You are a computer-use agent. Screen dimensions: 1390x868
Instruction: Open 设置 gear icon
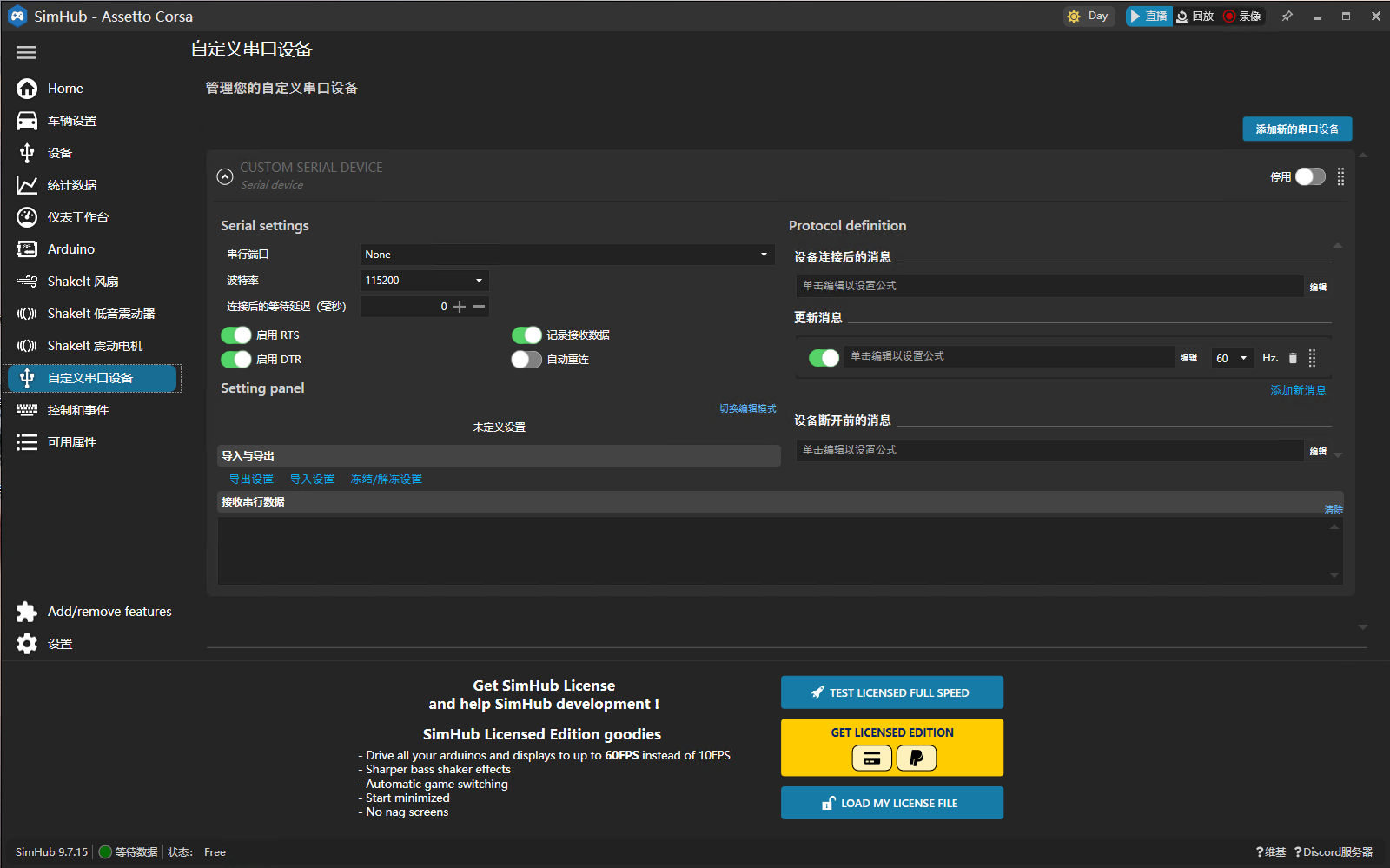(27, 644)
